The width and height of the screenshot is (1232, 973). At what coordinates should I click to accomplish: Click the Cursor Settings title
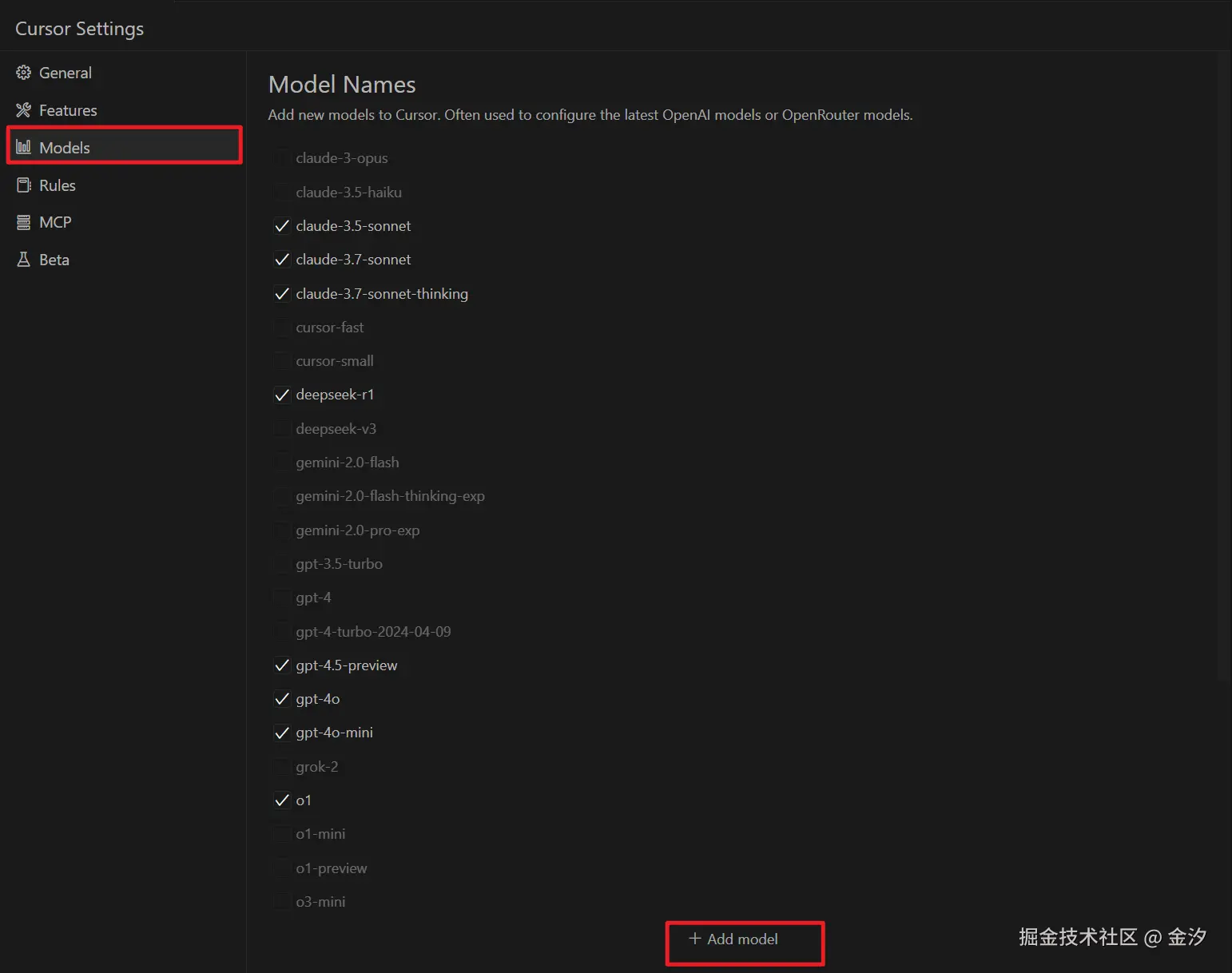tap(80, 29)
